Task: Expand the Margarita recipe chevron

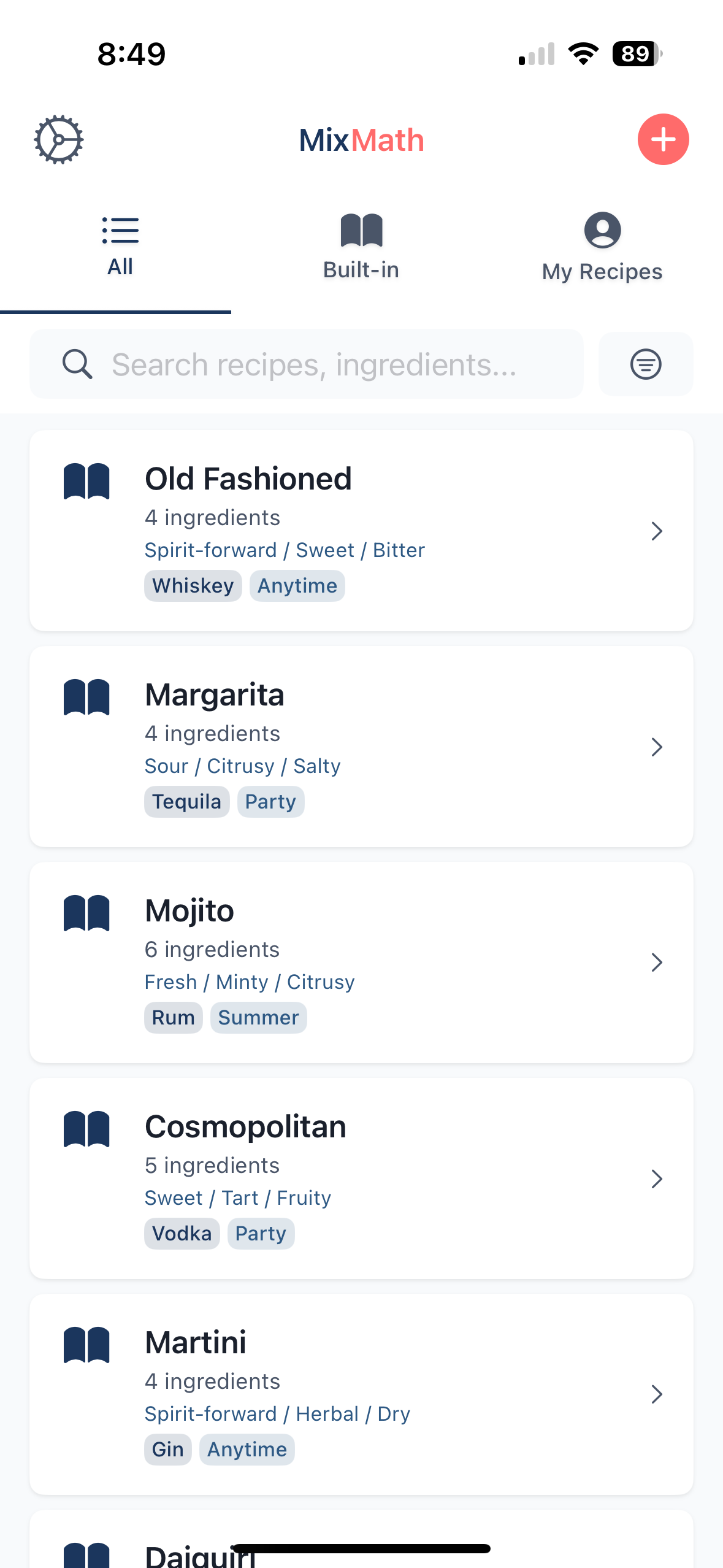Action: coord(657,747)
